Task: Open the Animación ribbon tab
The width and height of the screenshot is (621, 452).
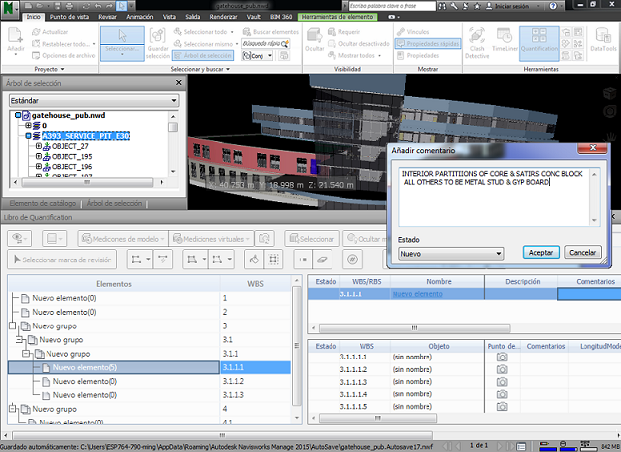Action: click(139, 17)
